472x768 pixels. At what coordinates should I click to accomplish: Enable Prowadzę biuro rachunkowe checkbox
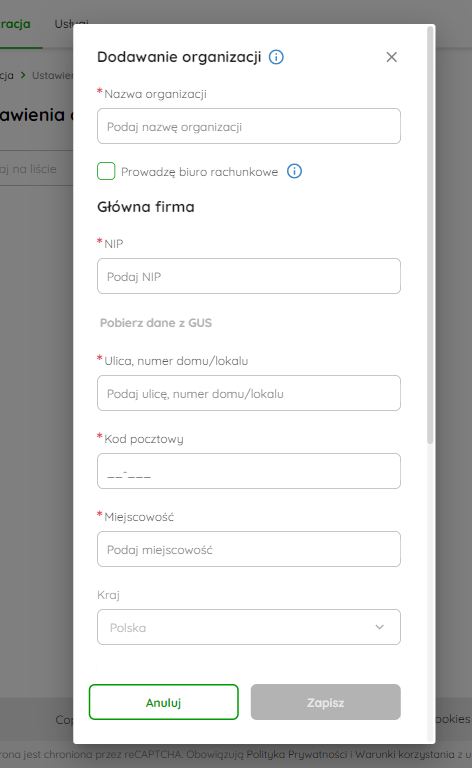click(106, 171)
